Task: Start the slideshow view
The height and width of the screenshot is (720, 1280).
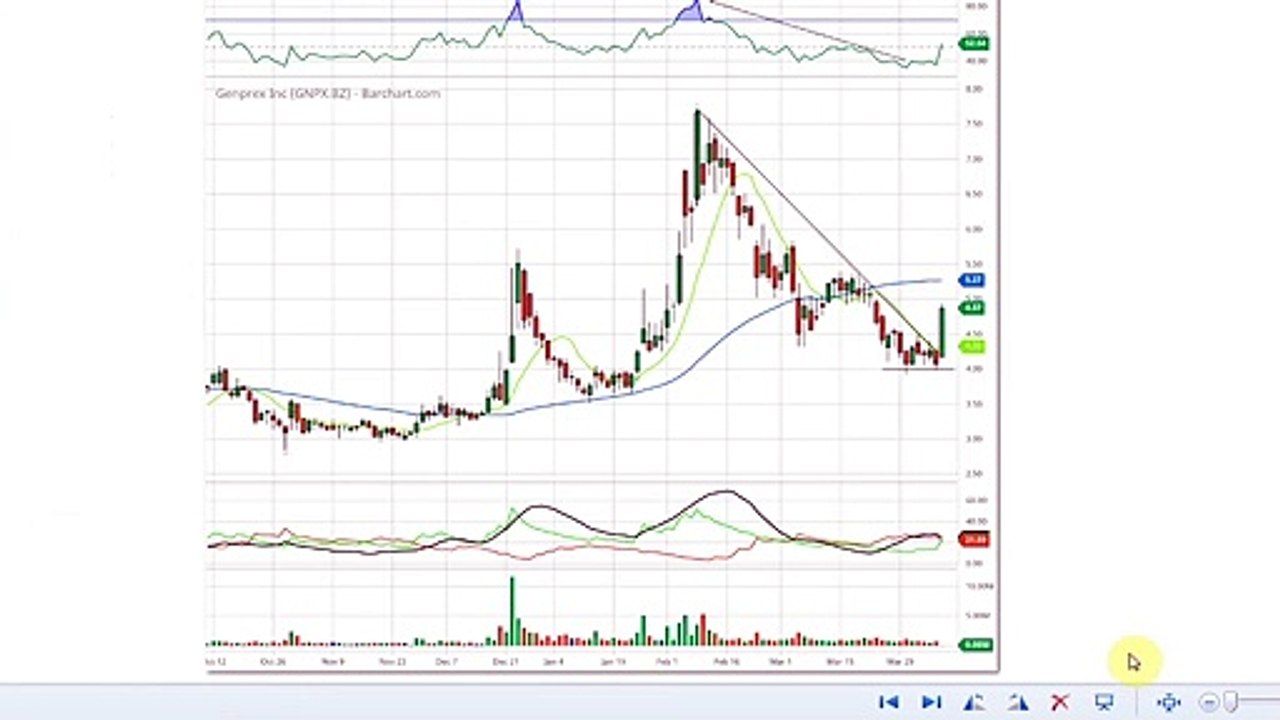Action: (1104, 702)
